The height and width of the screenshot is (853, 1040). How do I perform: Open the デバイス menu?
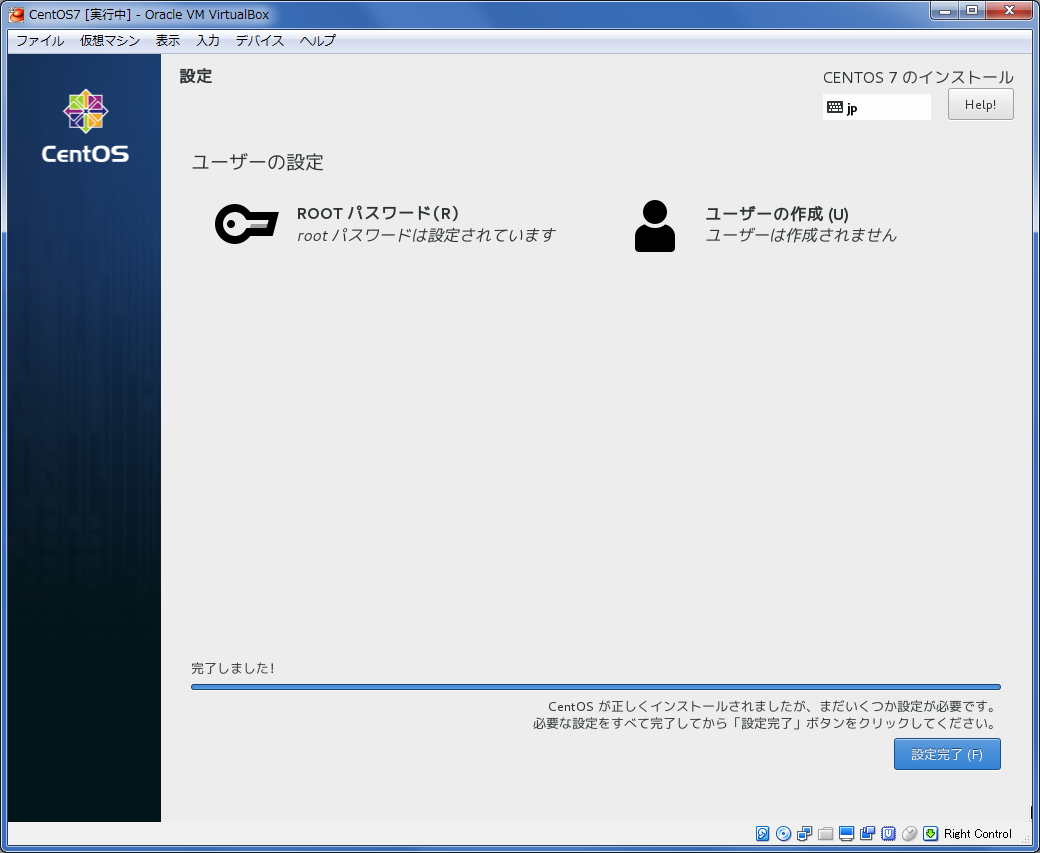click(260, 41)
